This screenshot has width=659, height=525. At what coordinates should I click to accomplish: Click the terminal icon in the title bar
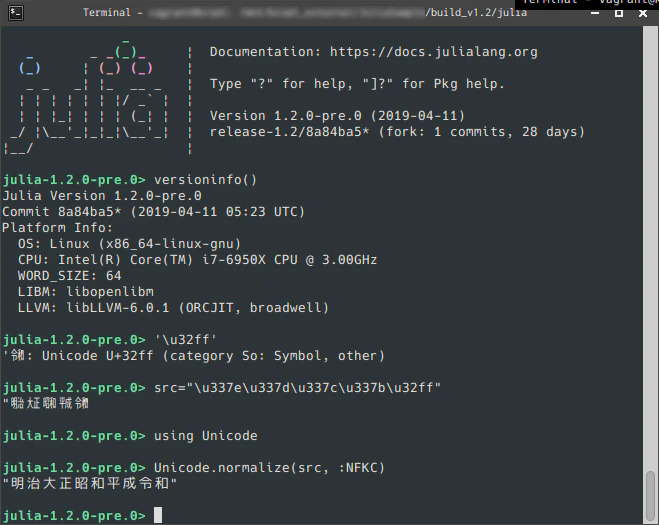[16, 13]
